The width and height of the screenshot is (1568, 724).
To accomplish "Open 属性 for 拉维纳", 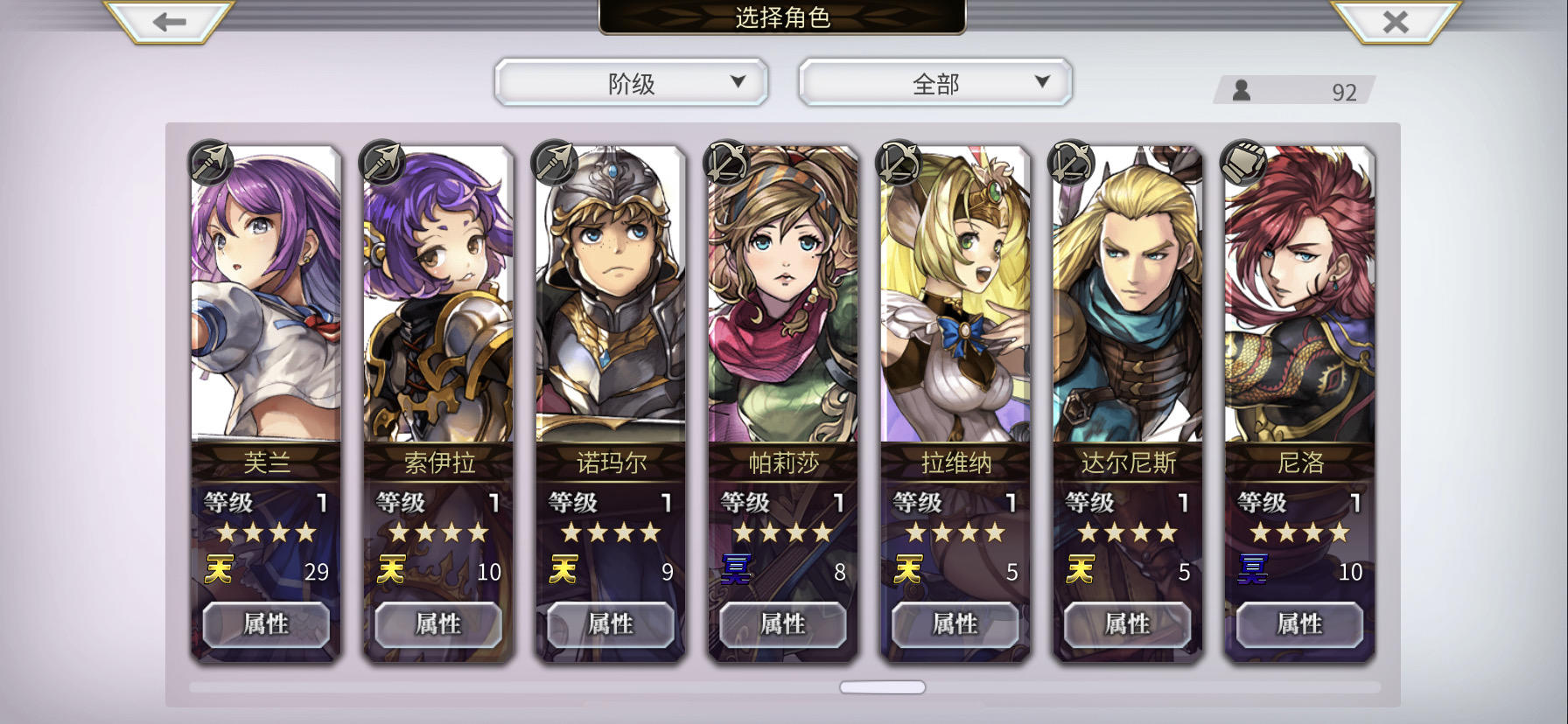I will click(955, 624).
